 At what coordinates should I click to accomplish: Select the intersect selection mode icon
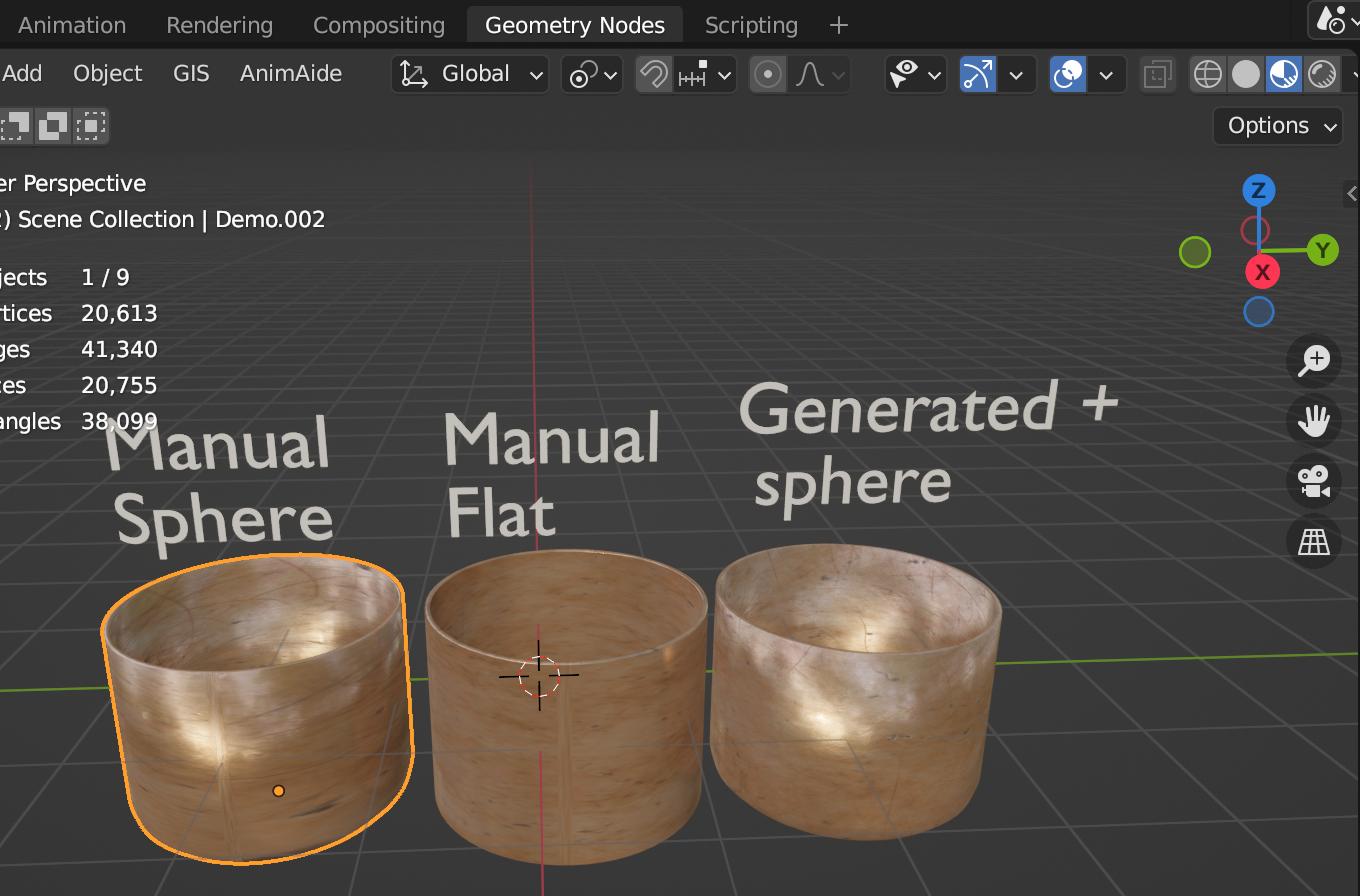(x=91, y=126)
